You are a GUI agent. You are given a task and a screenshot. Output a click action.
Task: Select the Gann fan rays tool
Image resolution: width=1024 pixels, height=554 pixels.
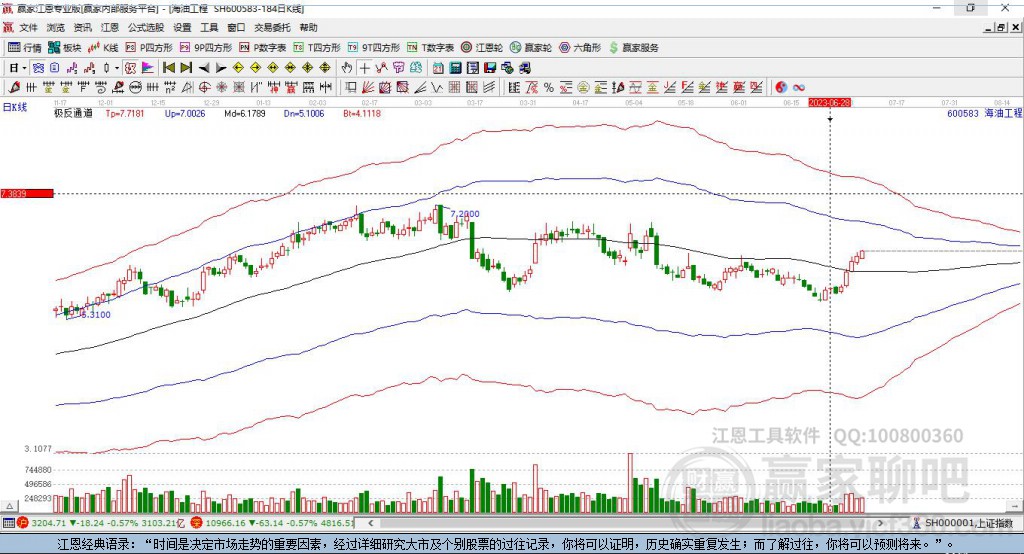click(x=368, y=87)
